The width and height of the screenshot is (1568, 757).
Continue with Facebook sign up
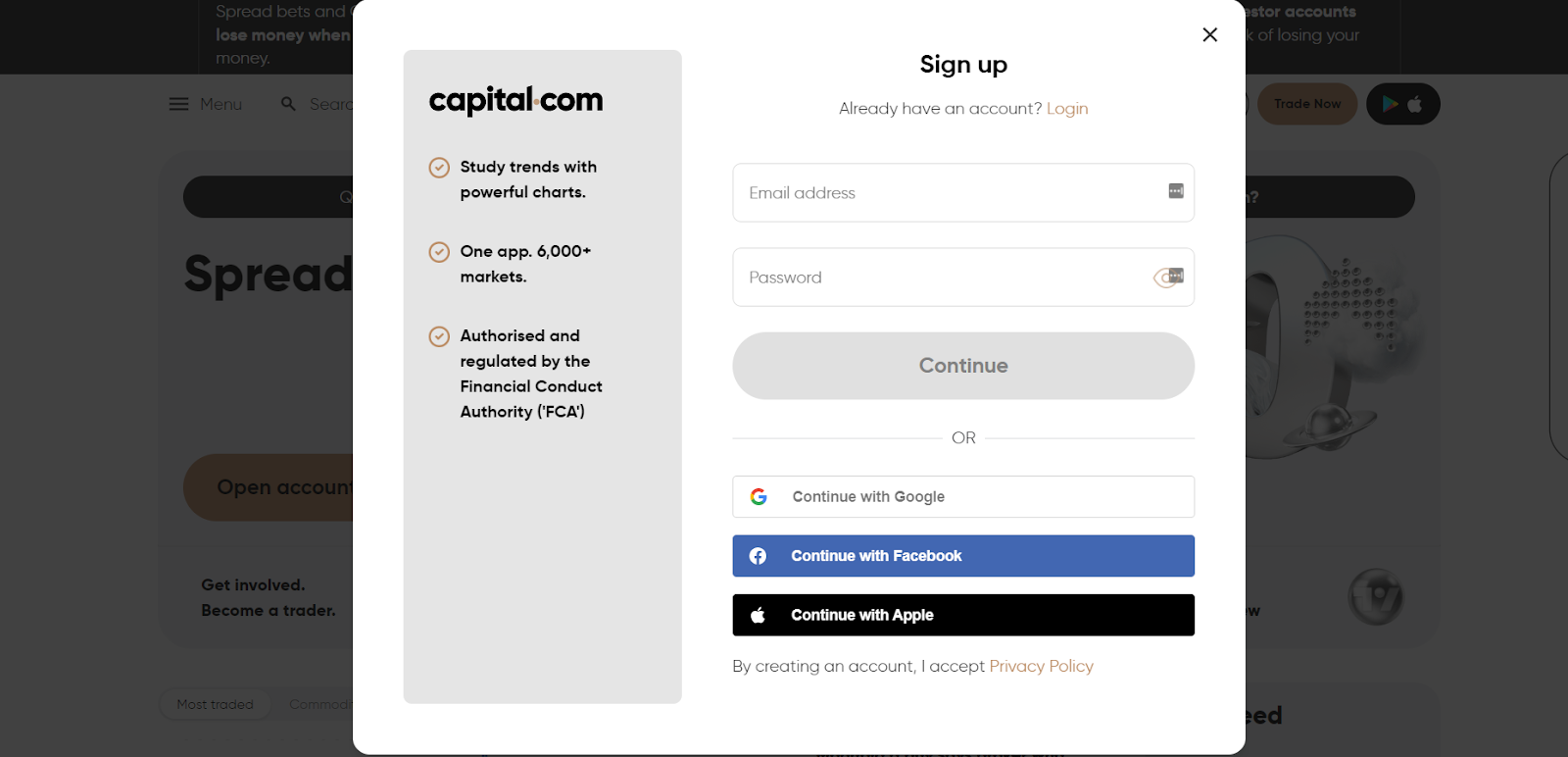[963, 556]
